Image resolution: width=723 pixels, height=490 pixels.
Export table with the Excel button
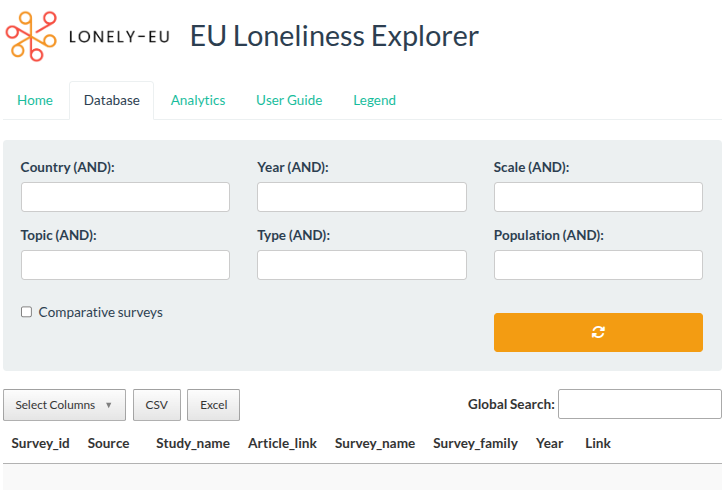213,405
